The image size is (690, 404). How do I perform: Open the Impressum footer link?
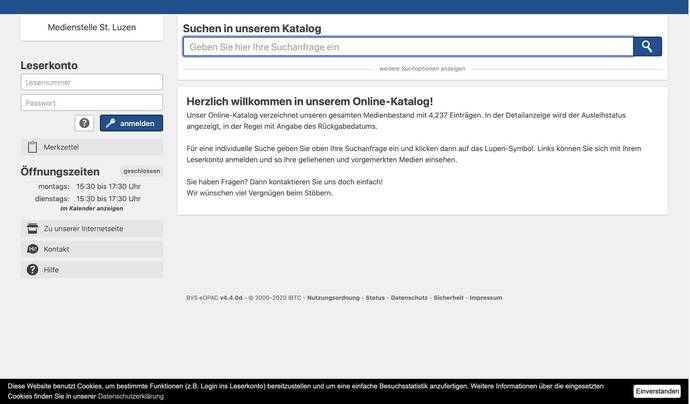click(x=485, y=298)
